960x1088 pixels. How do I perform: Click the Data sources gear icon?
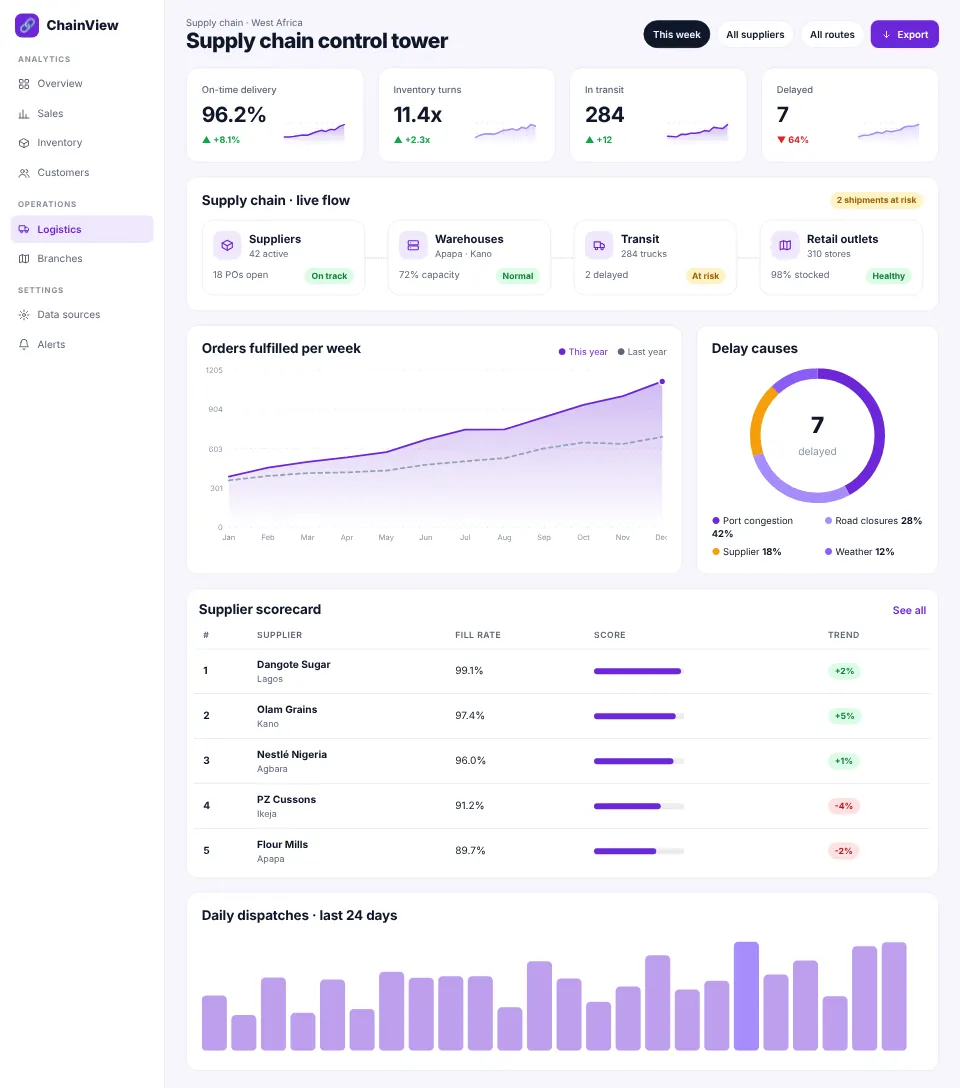tap(24, 315)
